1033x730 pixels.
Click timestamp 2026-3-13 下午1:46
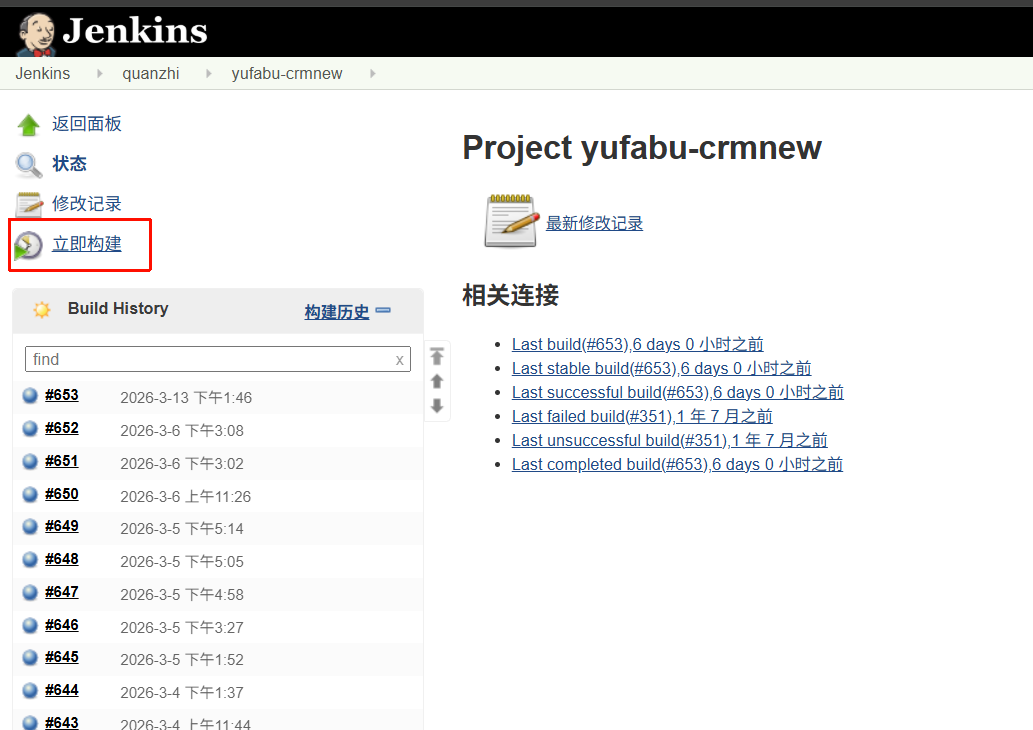[x=186, y=397]
